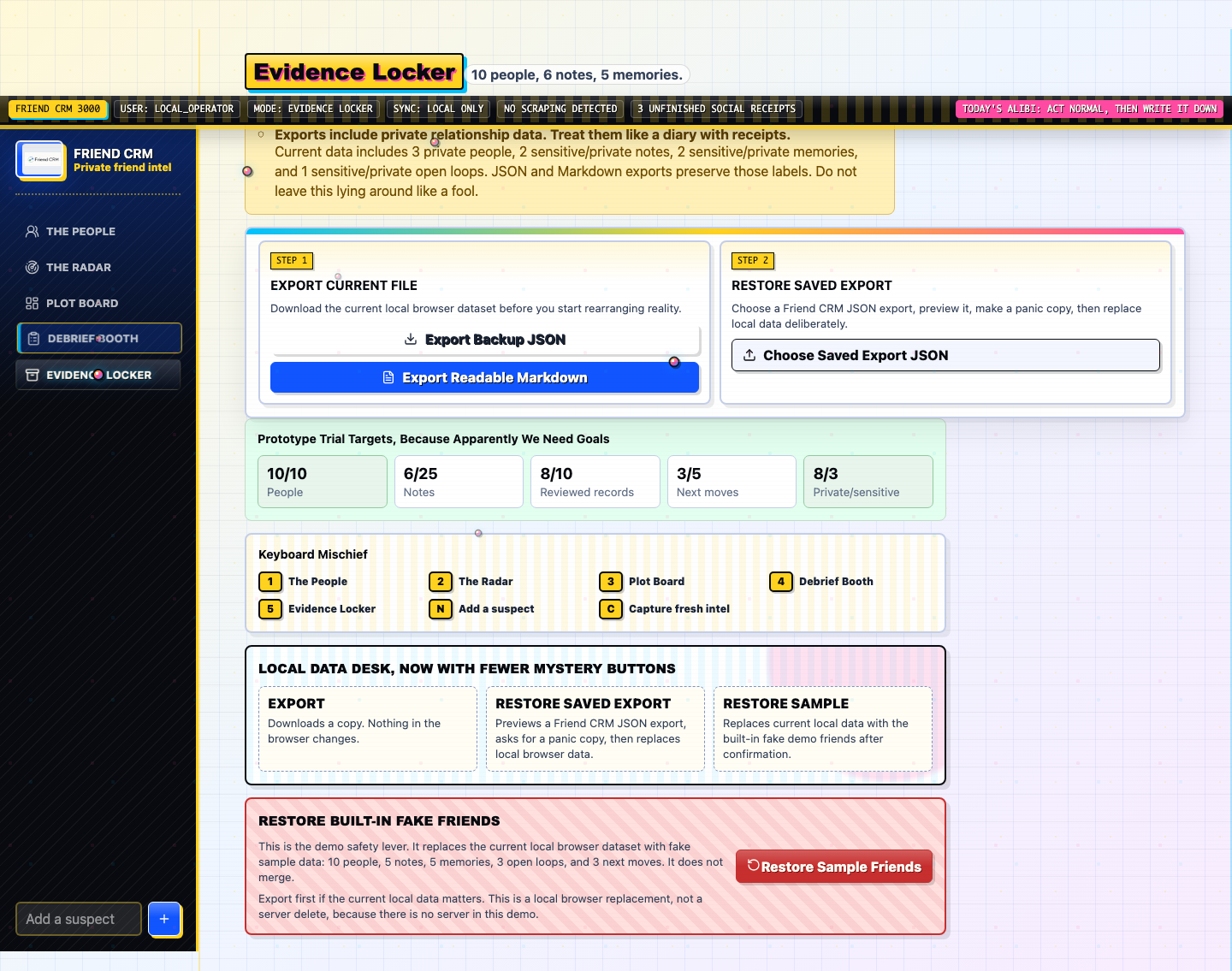Click the 6/25 Notes target card
The width and height of the screenshot is (1232, 971).
click(459, 482)
